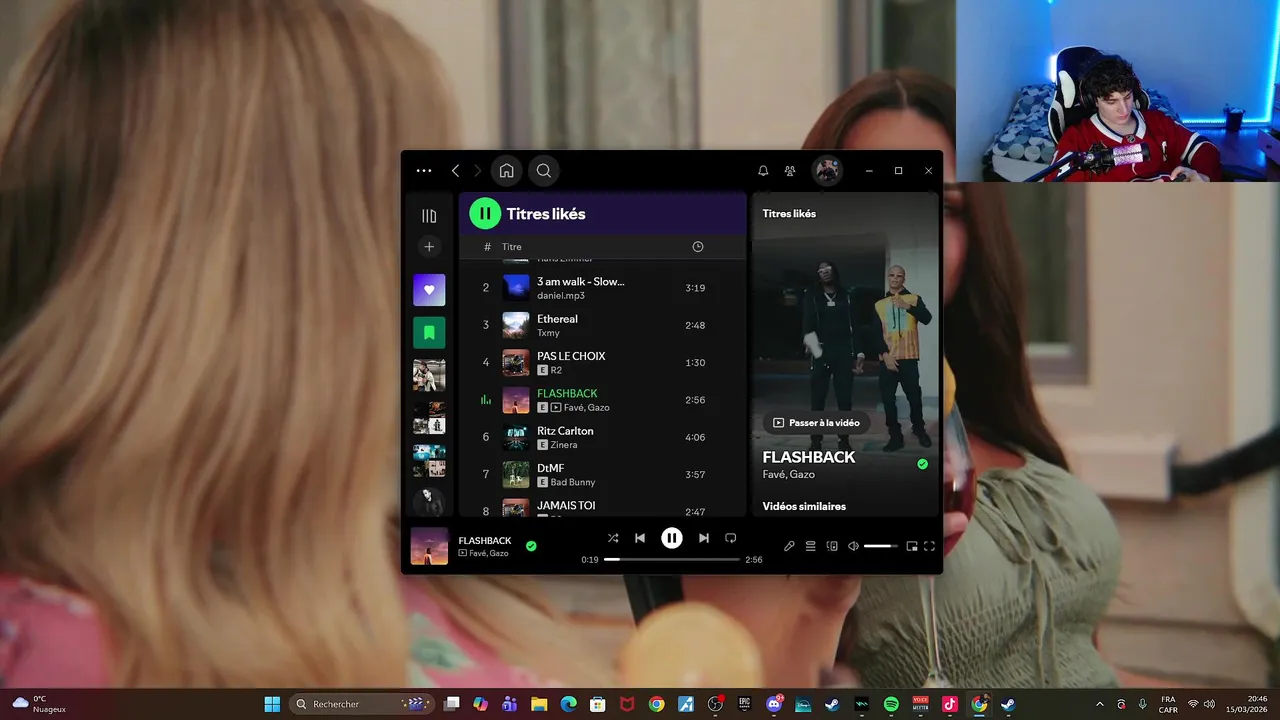The height and width of the screenshot is (720, 1280).
Task: Open connect to a device icon
Action: click(832, 546)
